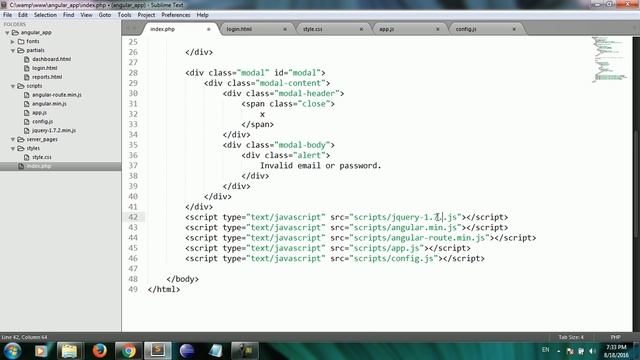This screenshot has height=360, width=640.
Task: Click the angular_app folder icon
Action: [x=15, y=32]
